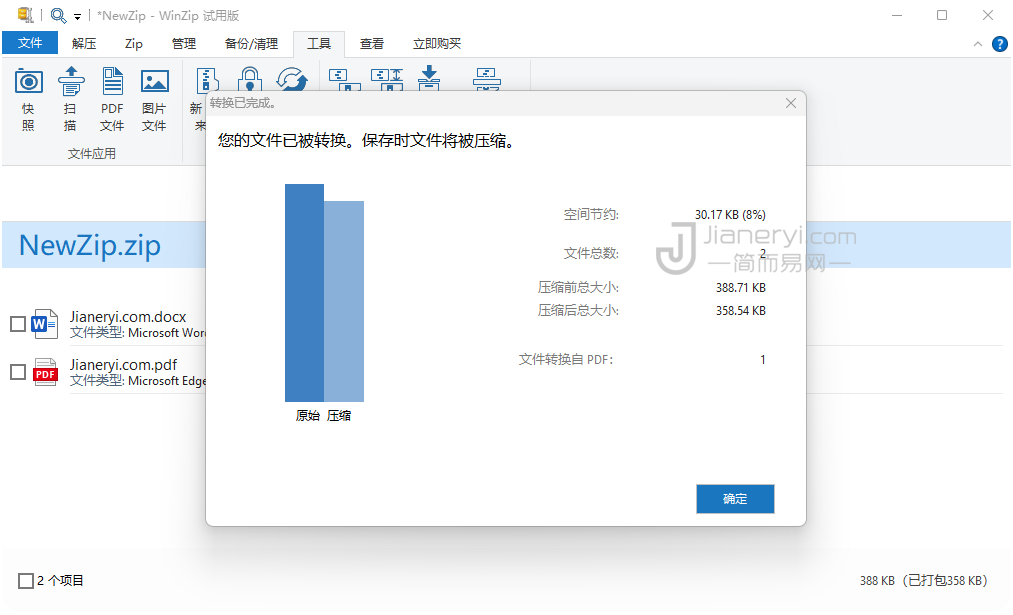Viewport: 1013px width, 615px height.
Task: Click the 30.17 KB (8%) savings value
Action: [x=730, y=214]
